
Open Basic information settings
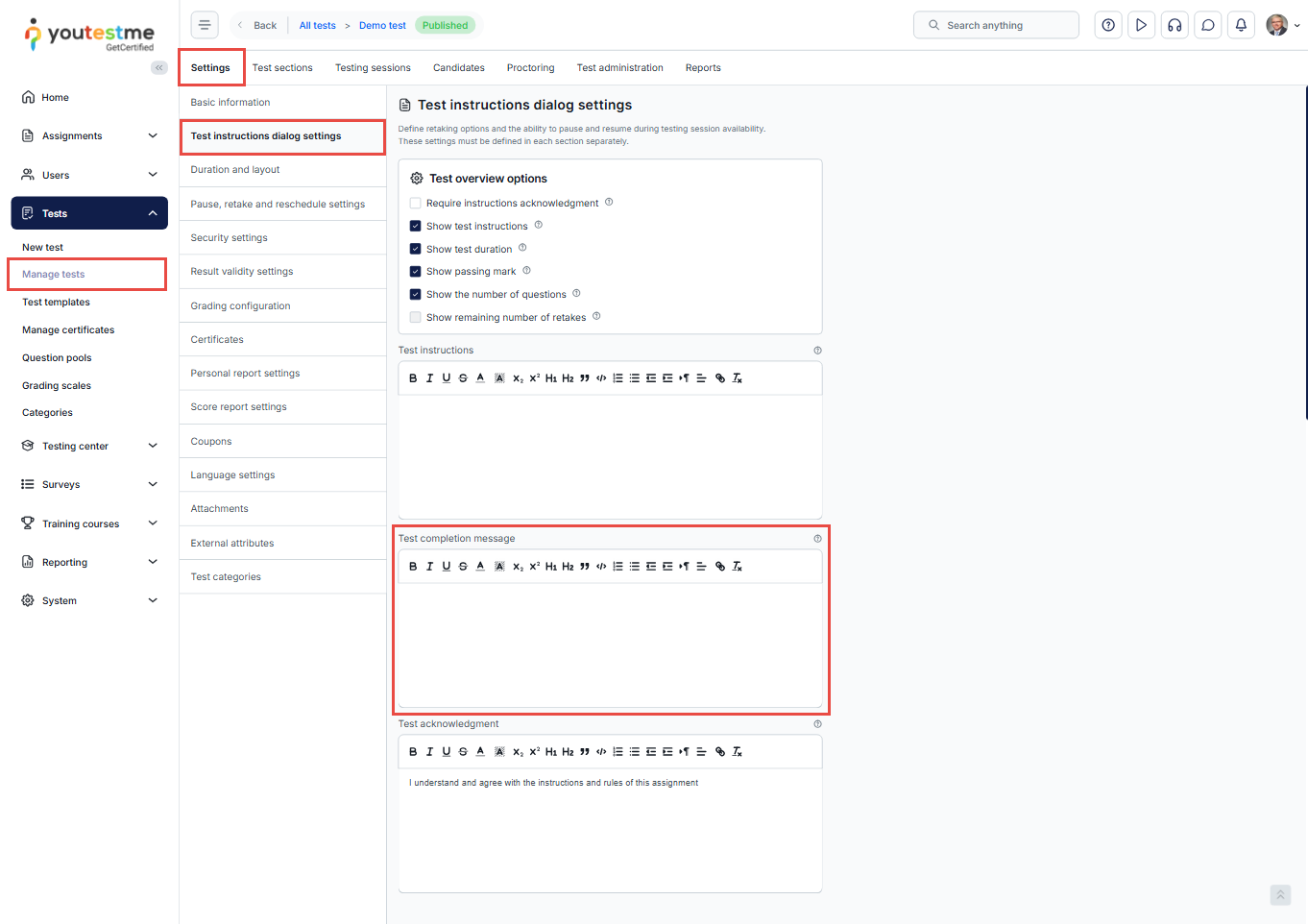282,103
